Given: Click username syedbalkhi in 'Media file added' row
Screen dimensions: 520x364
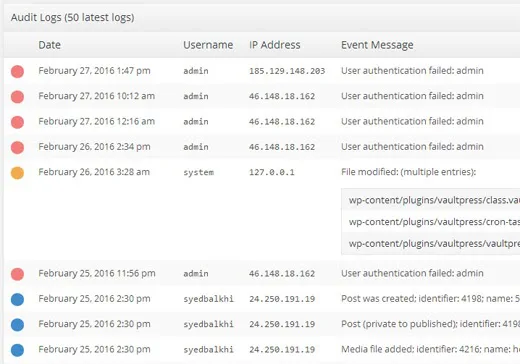Looking at the screenshot, I should tap(208, 350).
